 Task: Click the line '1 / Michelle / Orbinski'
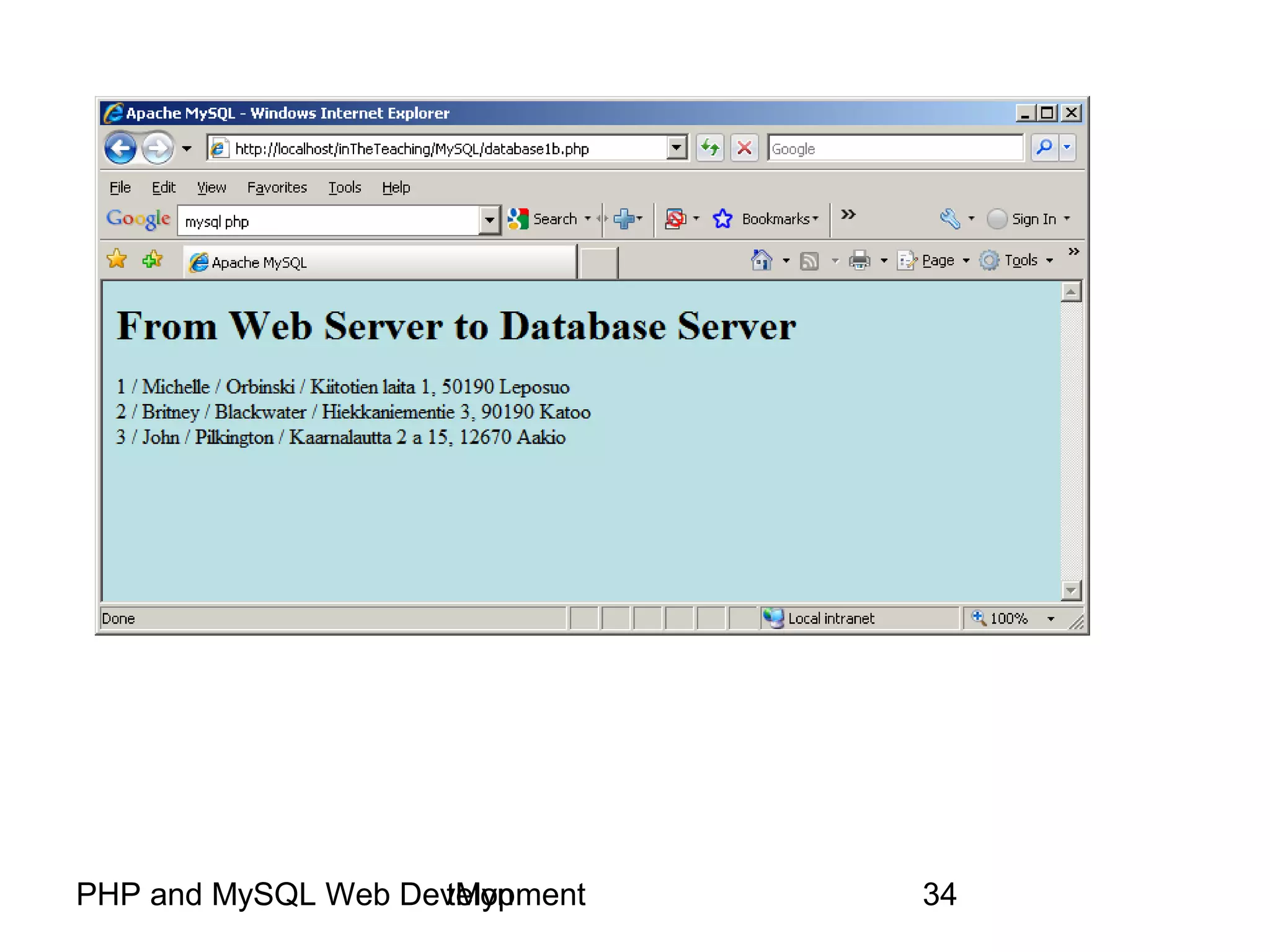click(343, 387)
